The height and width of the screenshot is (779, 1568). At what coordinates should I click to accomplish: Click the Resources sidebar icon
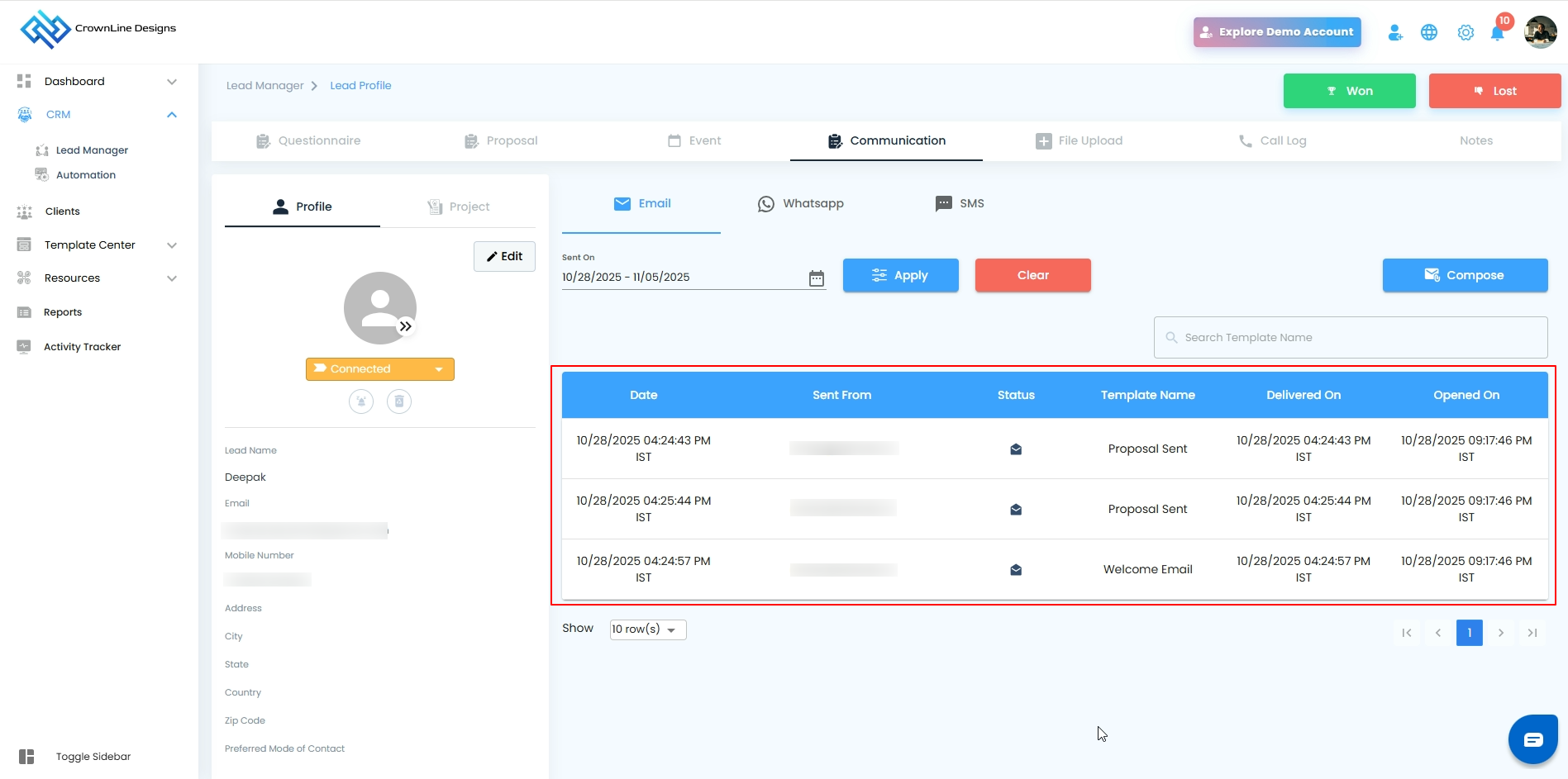click(x=24, y=278)
